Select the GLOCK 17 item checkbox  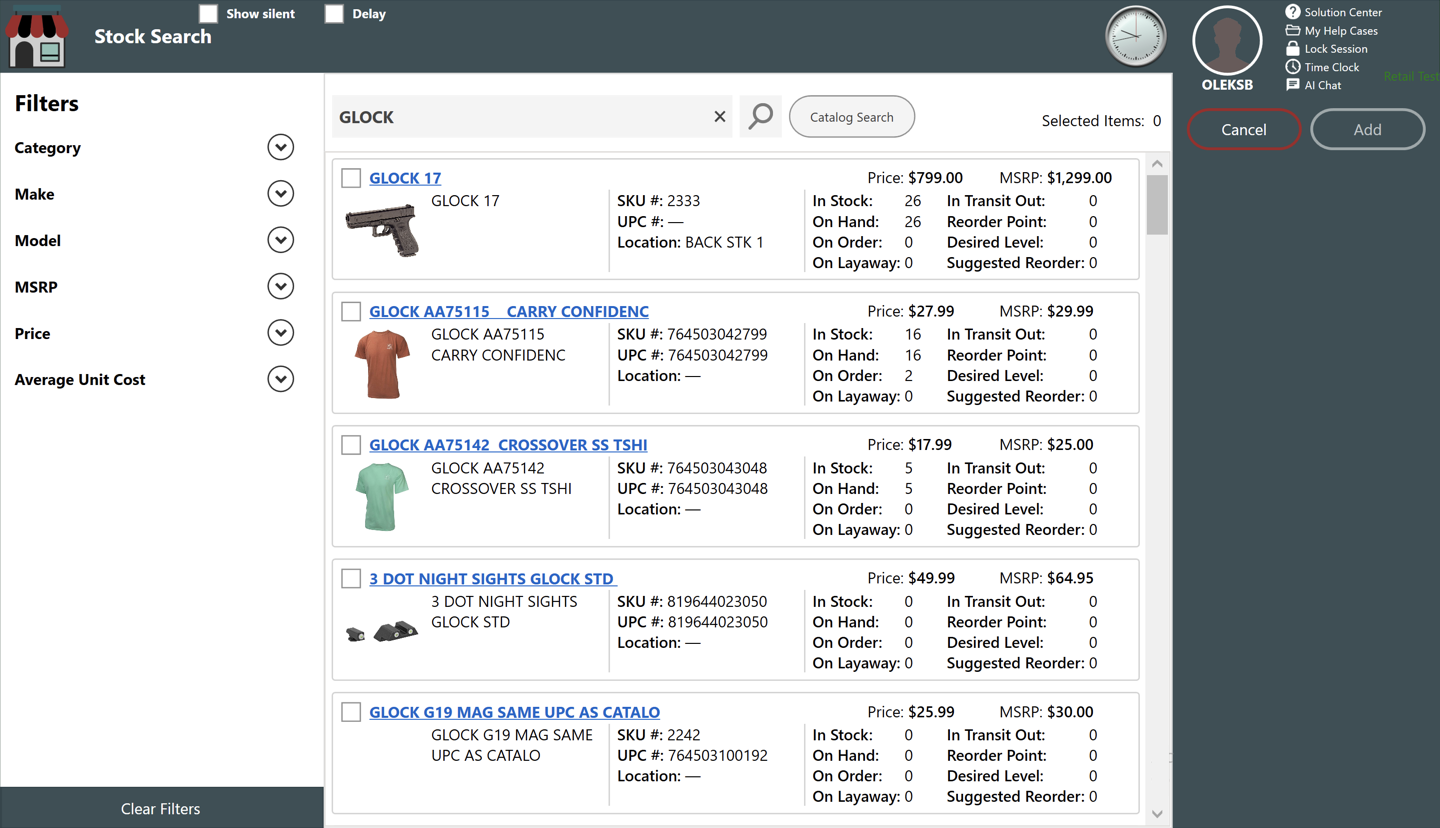[351, 178]
